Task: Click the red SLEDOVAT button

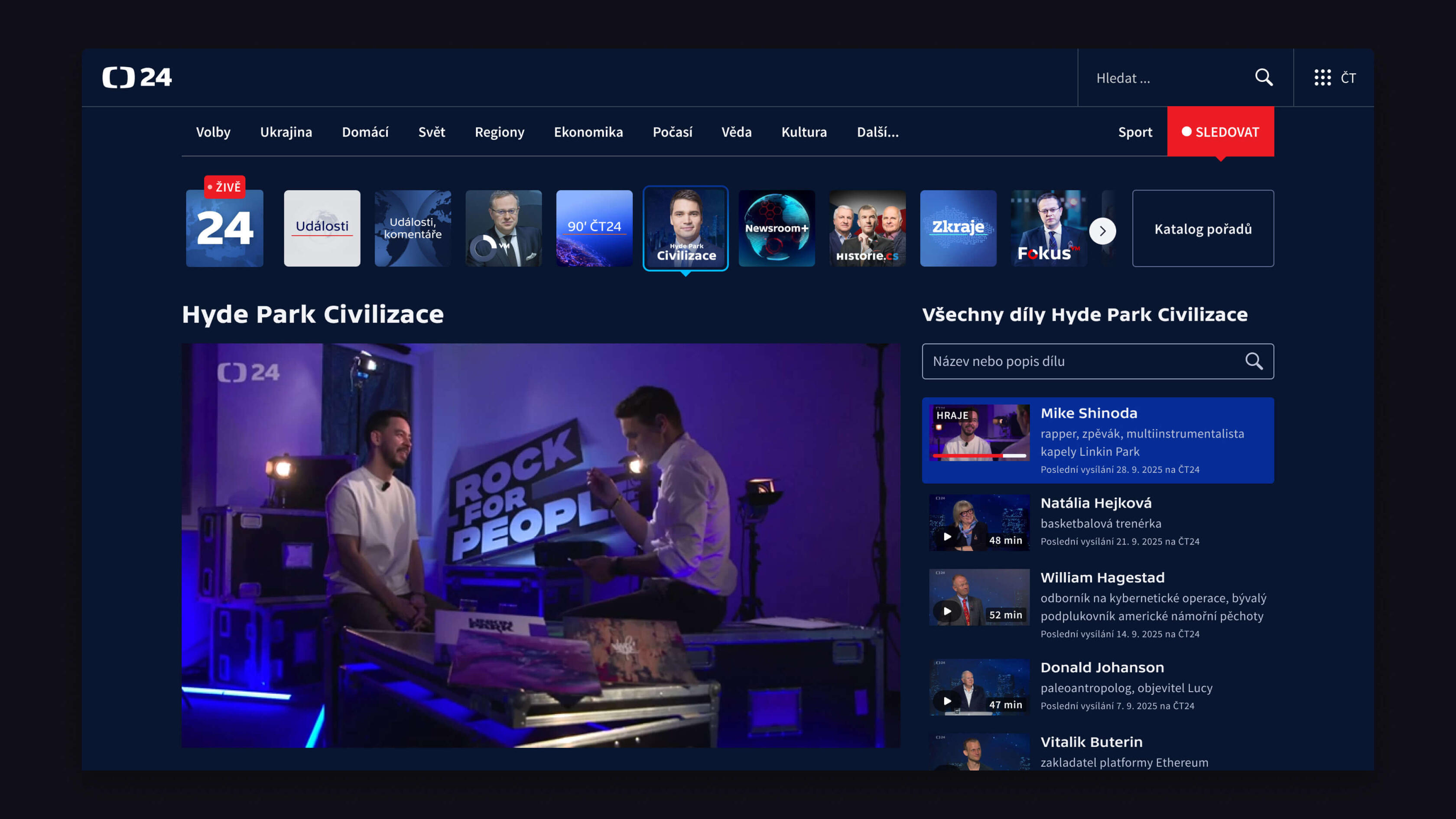Action: point(1220,132)
